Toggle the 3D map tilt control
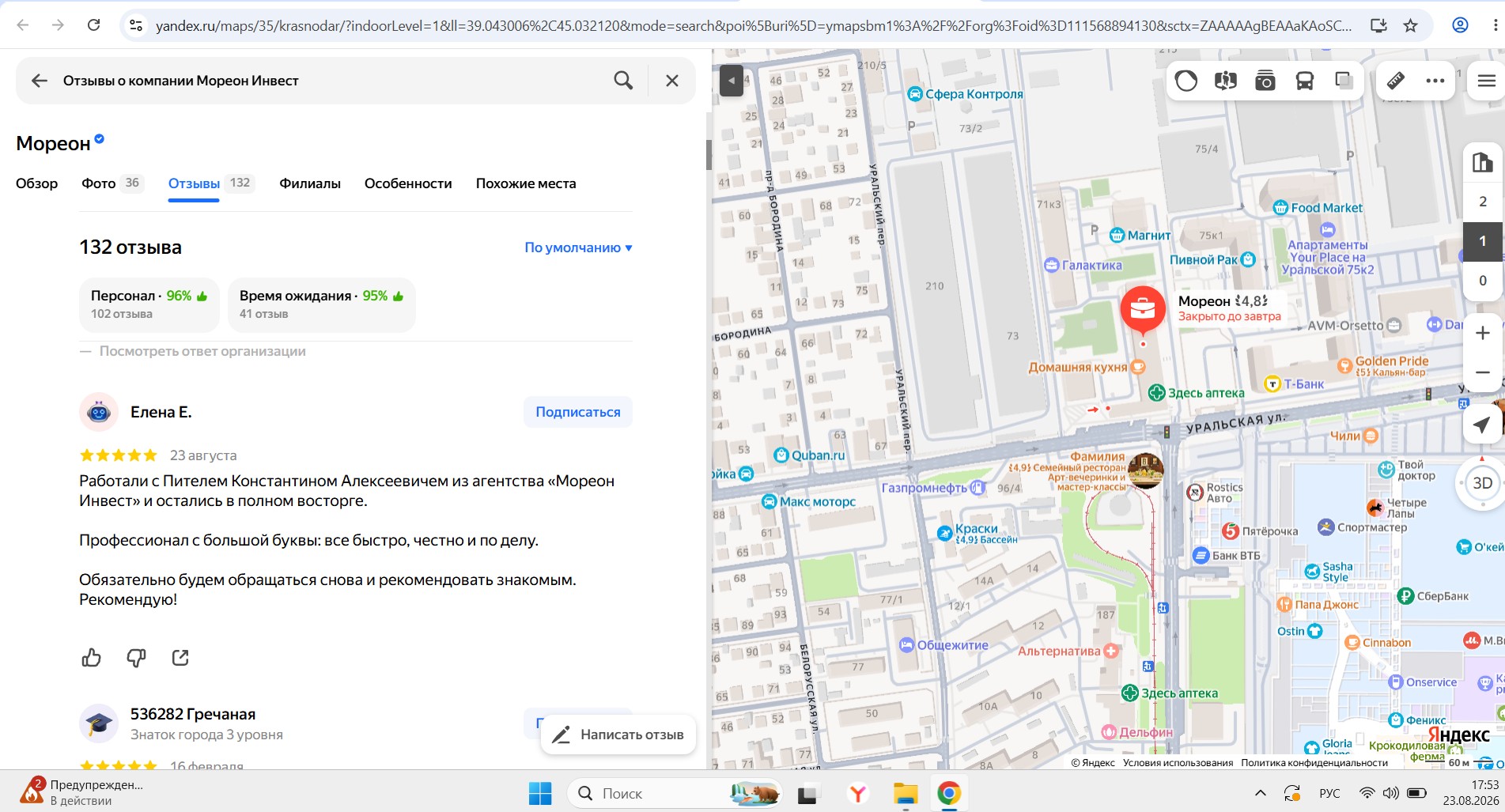The width and height of the screenshot is (1505, 812). point(1482,483)
